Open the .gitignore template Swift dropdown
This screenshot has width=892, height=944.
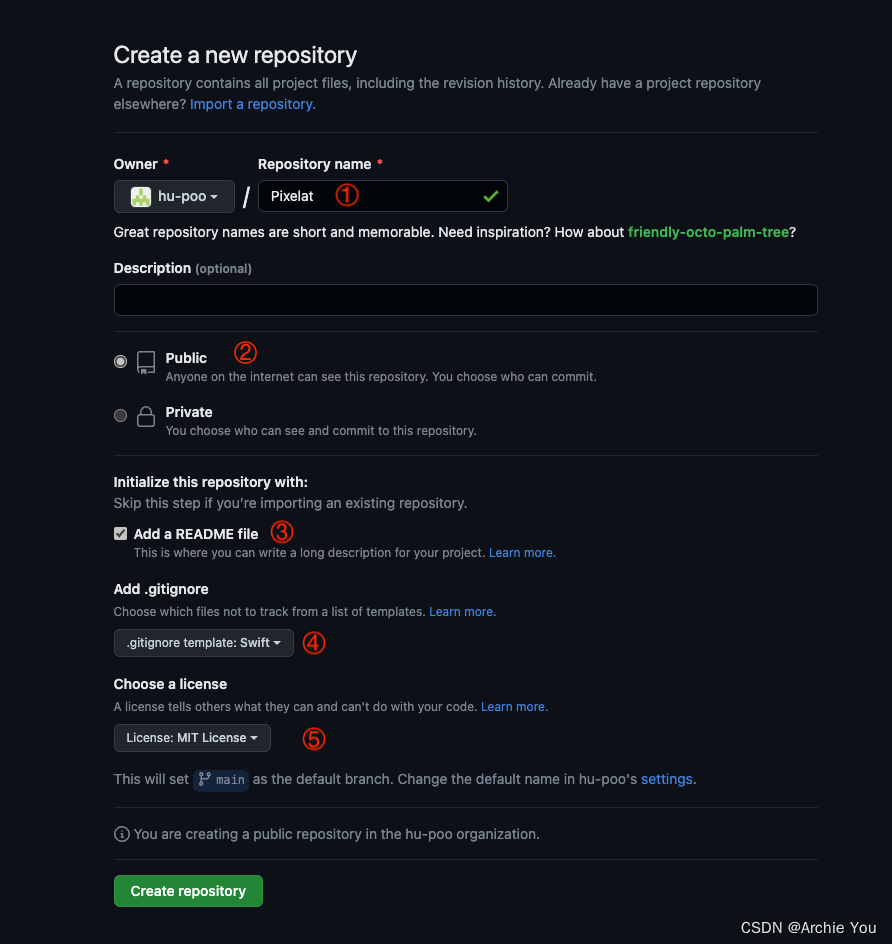[x=203, y=643]
